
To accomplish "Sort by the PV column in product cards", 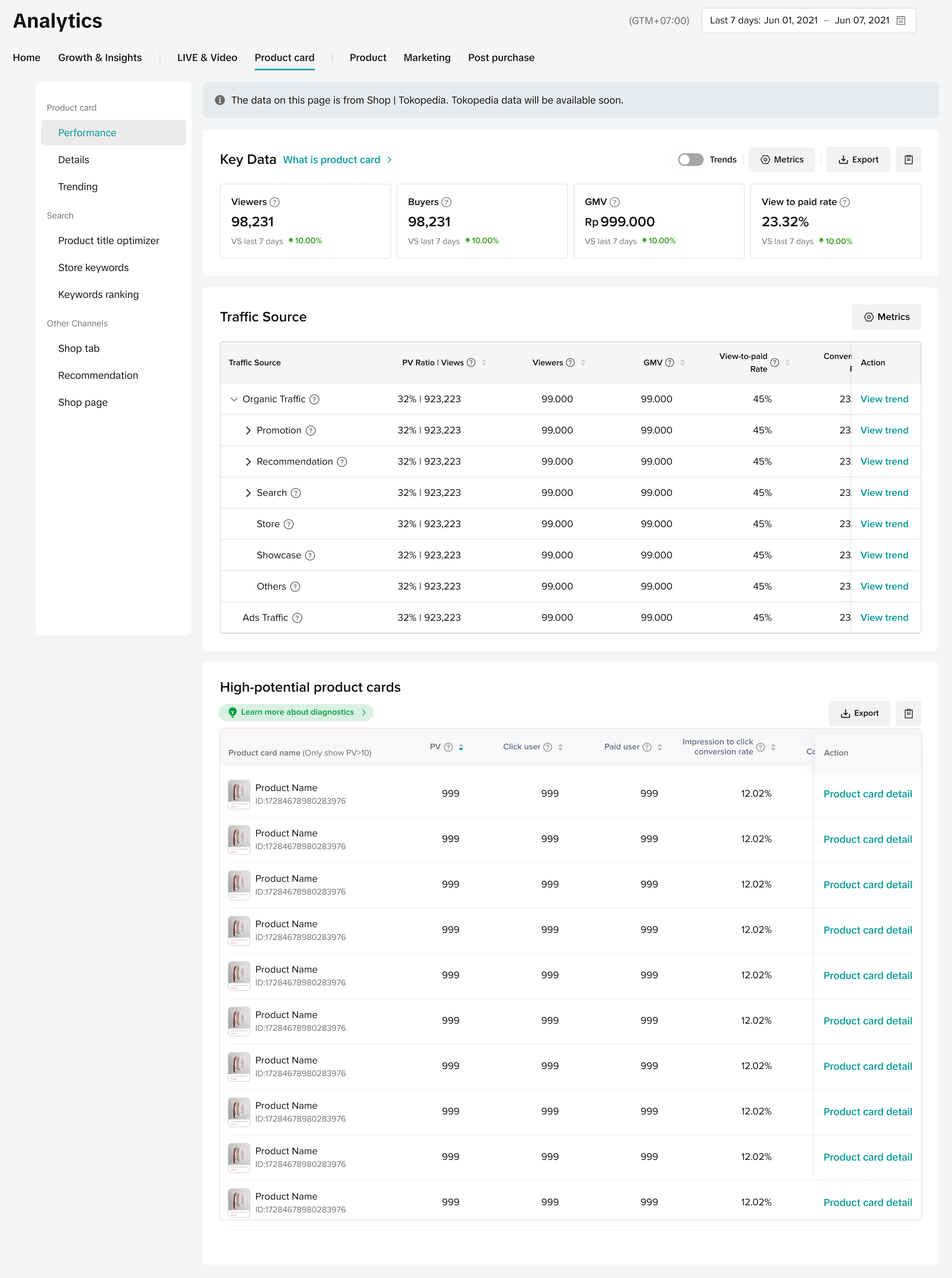I will 461,747.
